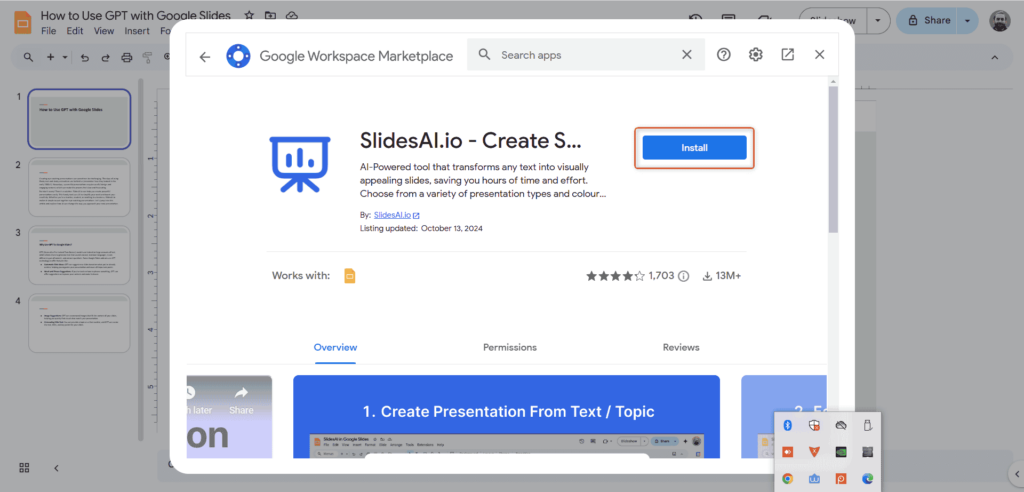The image size is (1024, 492).
Task: Clear the search apps field
Action: pos(687,55)
